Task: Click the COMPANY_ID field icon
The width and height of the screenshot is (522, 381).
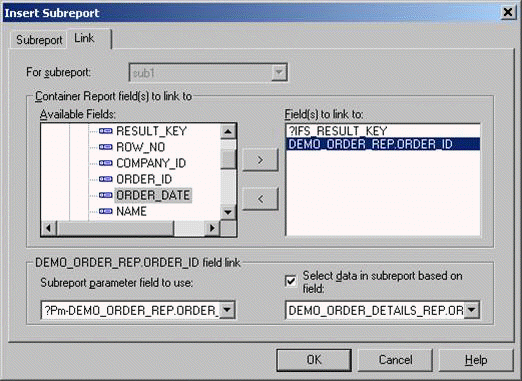Action: tap(106, 163)
